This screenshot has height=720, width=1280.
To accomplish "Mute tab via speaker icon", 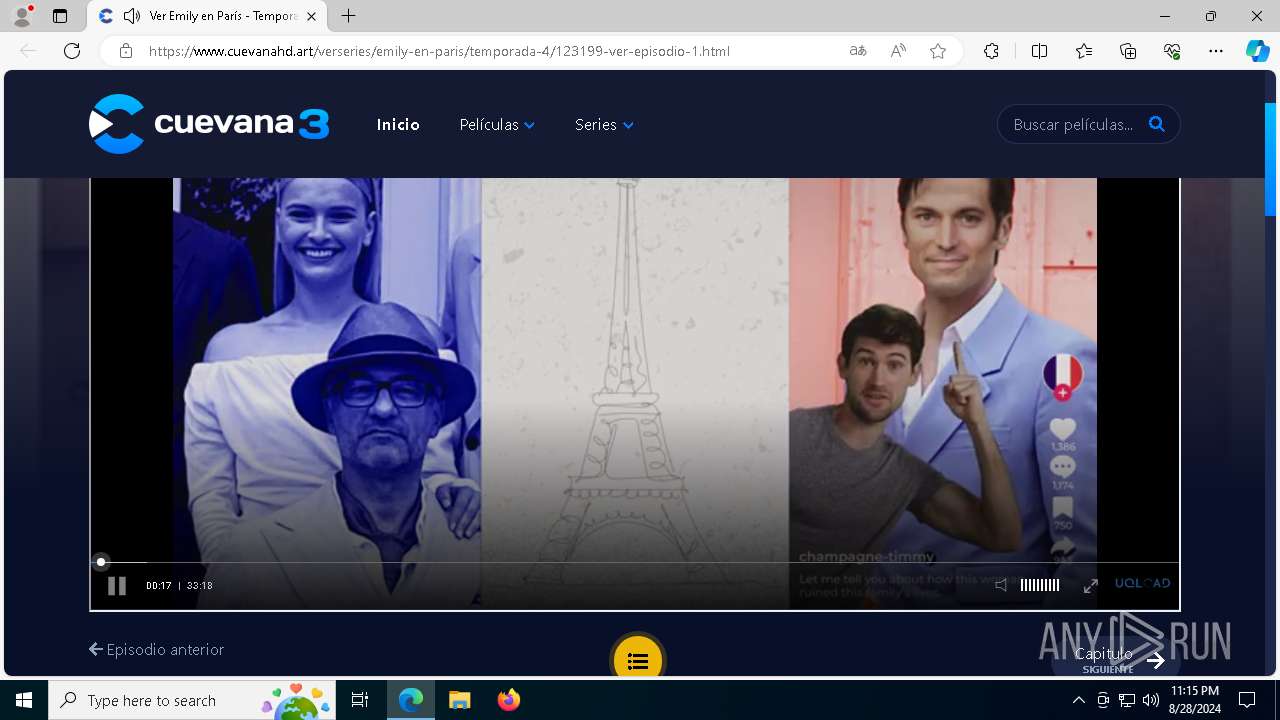I will (x=132, y=16).
